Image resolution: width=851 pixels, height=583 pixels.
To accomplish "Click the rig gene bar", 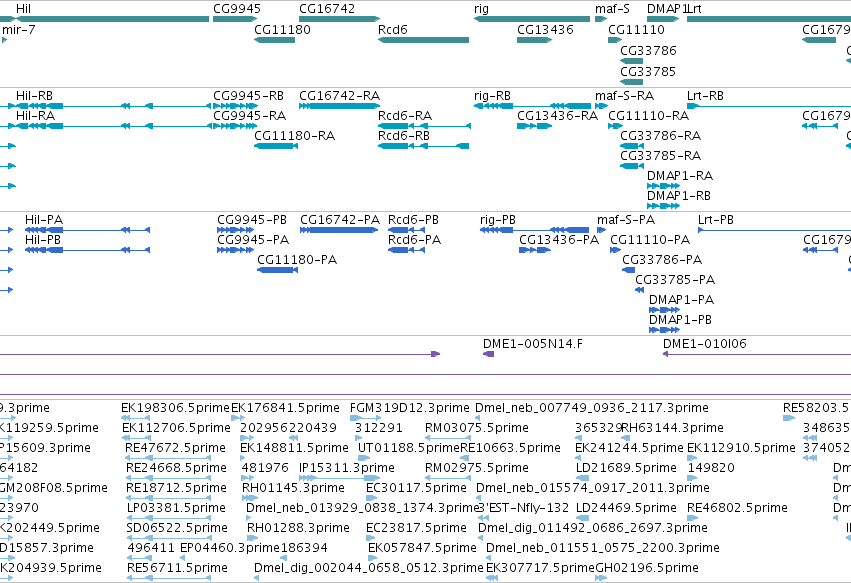I will (532, 19).
